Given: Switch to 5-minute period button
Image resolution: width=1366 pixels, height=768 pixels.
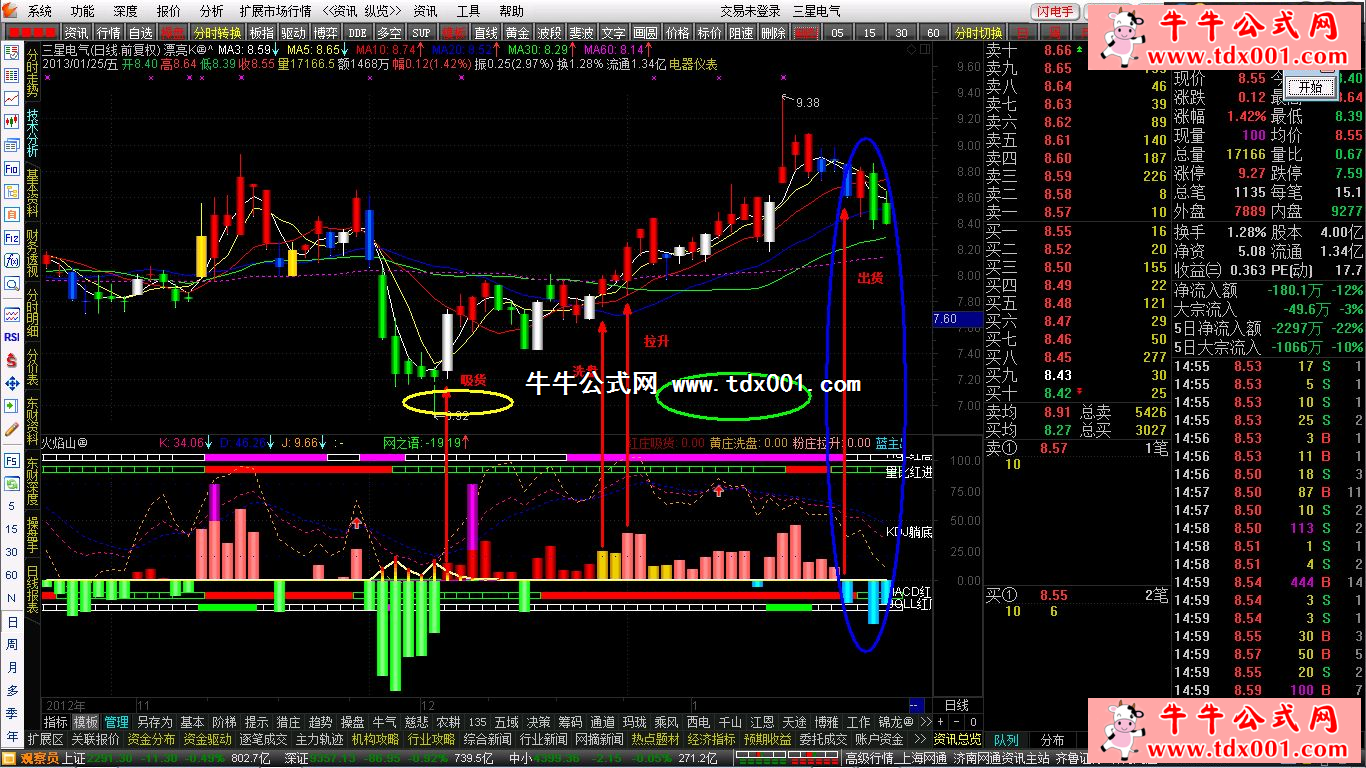Looking at the screenshot, I should pos(837,33).
